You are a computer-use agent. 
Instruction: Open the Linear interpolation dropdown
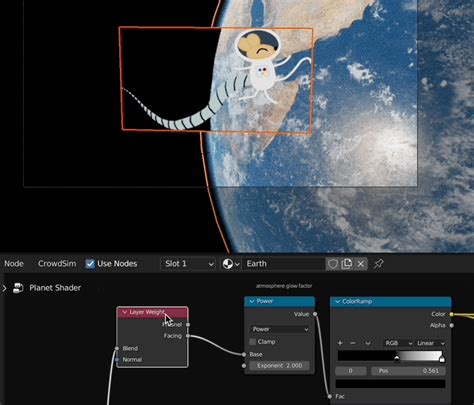pyautogui.click(x=430, y=343)
